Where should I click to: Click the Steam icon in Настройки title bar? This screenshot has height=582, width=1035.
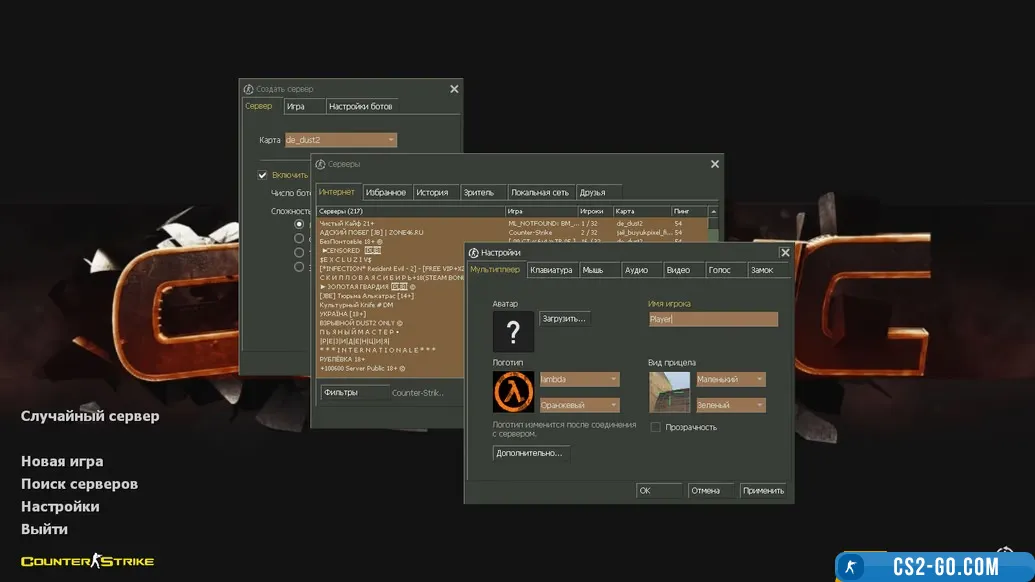click(x=473, y=253)
